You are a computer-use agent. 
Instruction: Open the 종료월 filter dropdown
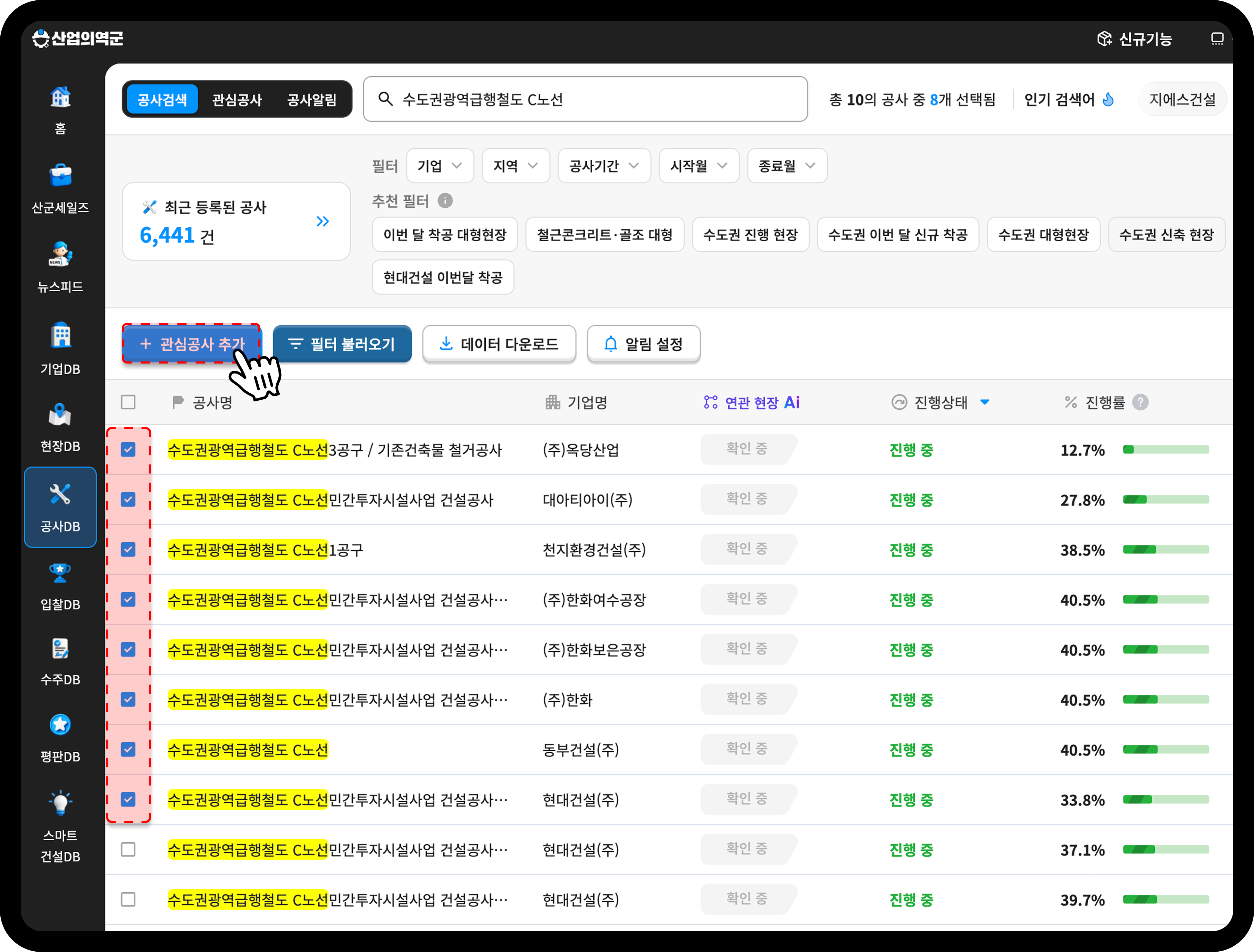point(787,166)
